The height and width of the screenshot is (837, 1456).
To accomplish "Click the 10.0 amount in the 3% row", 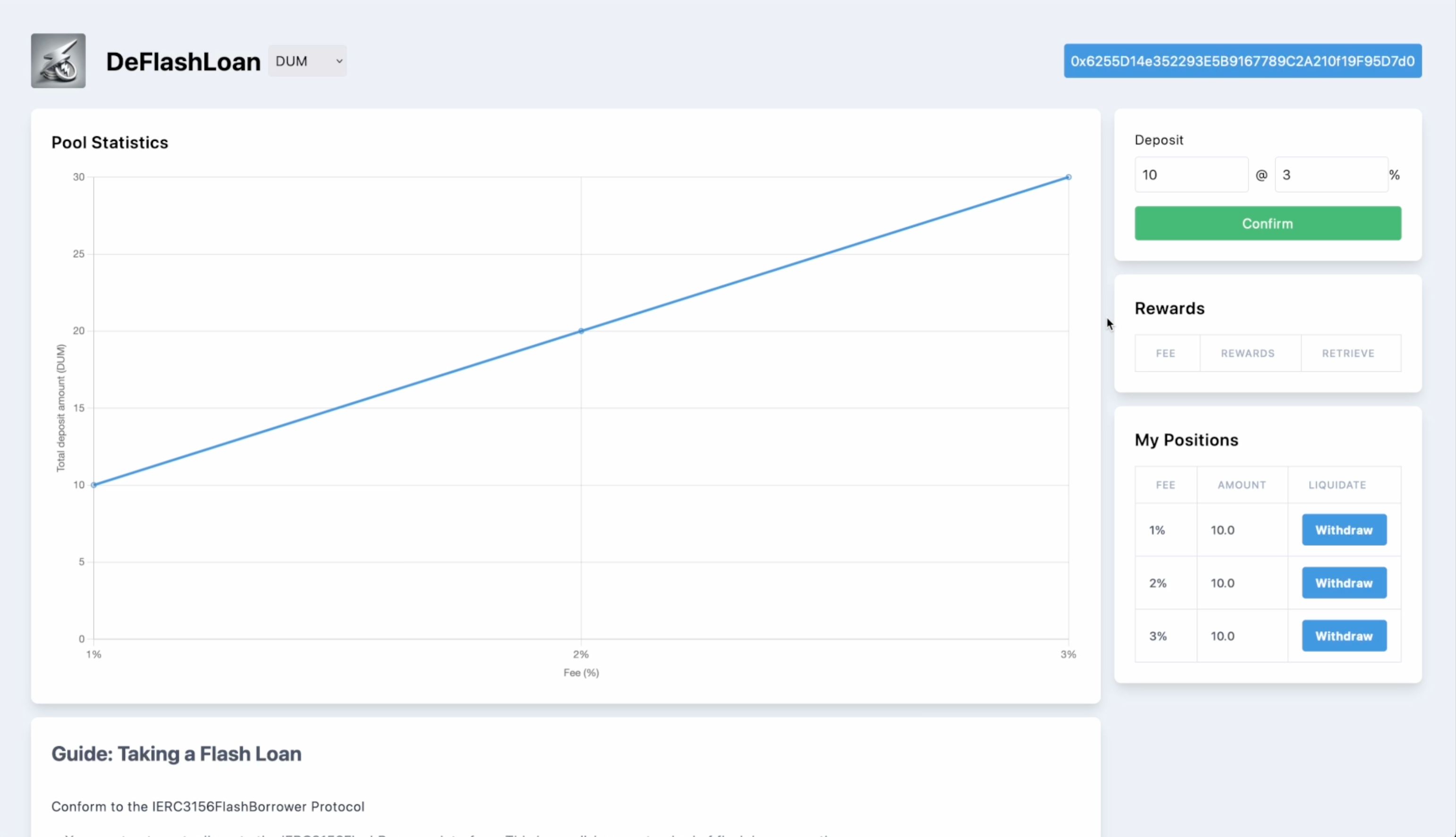I will pyautogui.click(x=1222, y=636).
